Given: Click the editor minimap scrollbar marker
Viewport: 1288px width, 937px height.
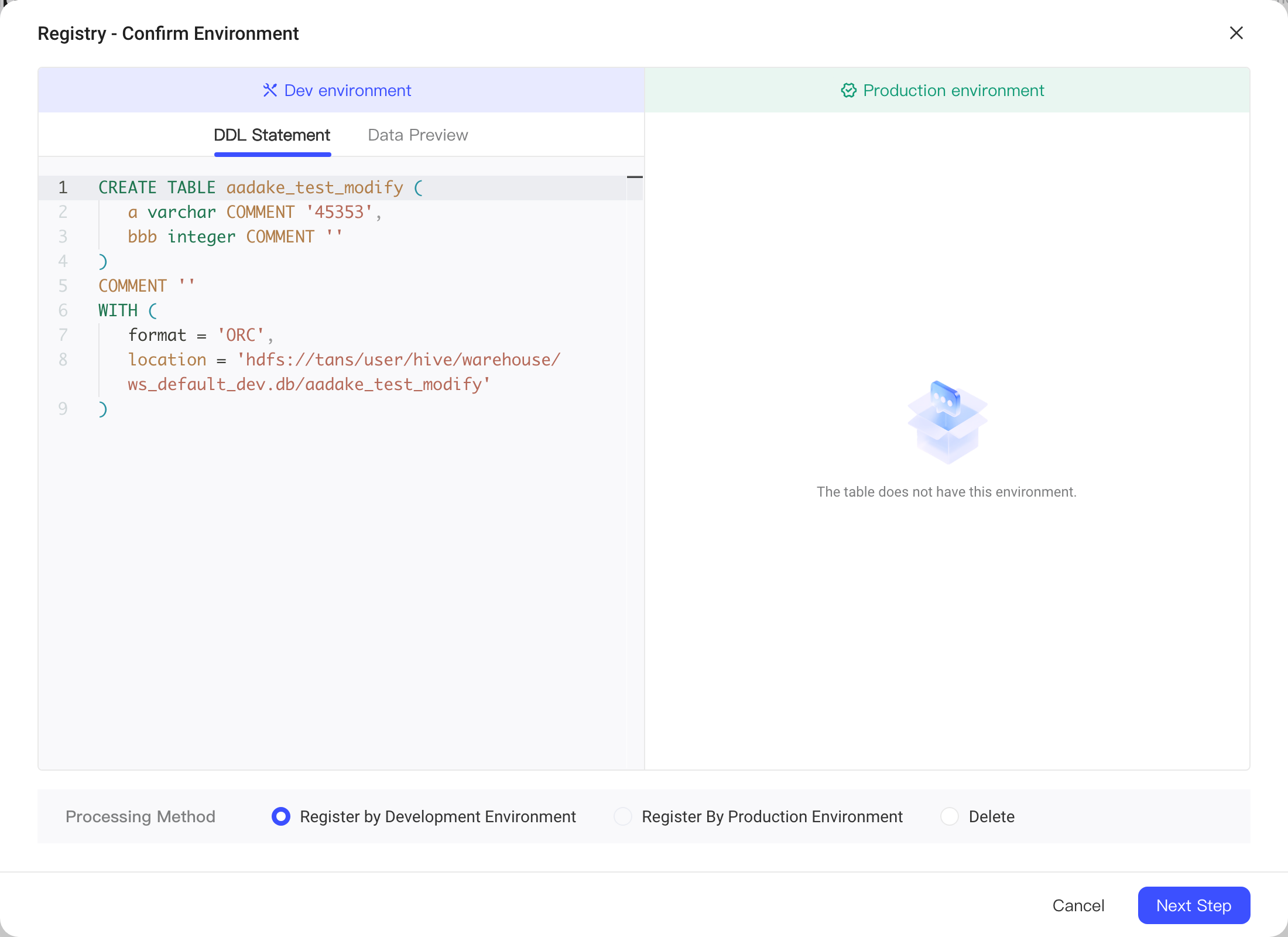Looking at the screenshot, I should (x=635, y=177).
